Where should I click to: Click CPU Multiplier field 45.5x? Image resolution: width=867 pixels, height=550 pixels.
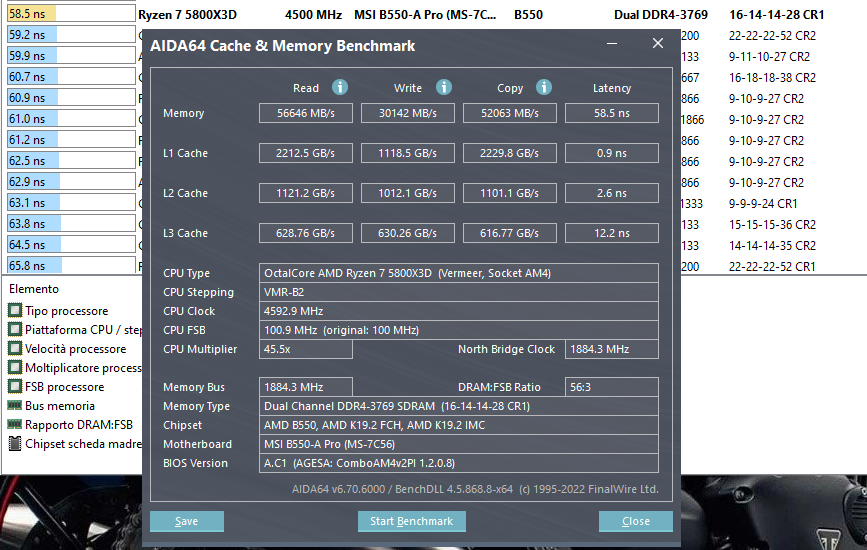pyautogui.click(x=306, y=349)
